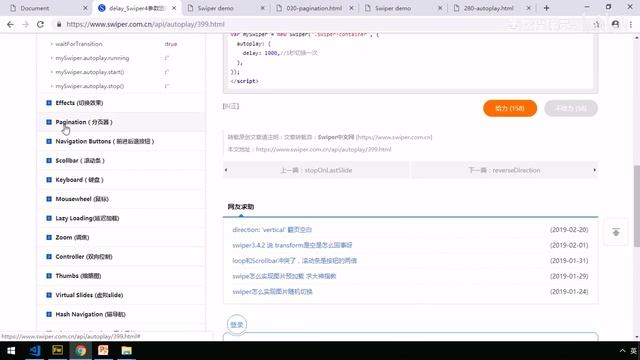Open mySwiper.autoplay.running entry

click(92, 58)
